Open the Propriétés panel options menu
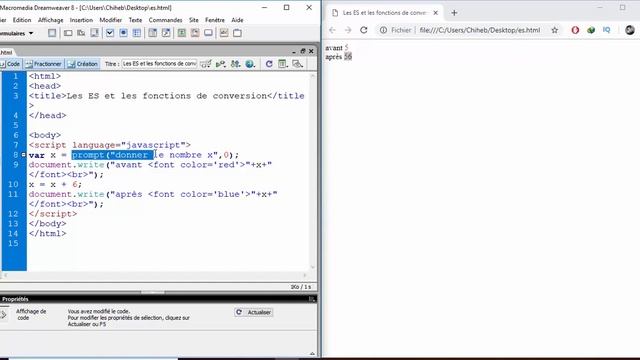The image size is (640, 360). tap(312, 299)
